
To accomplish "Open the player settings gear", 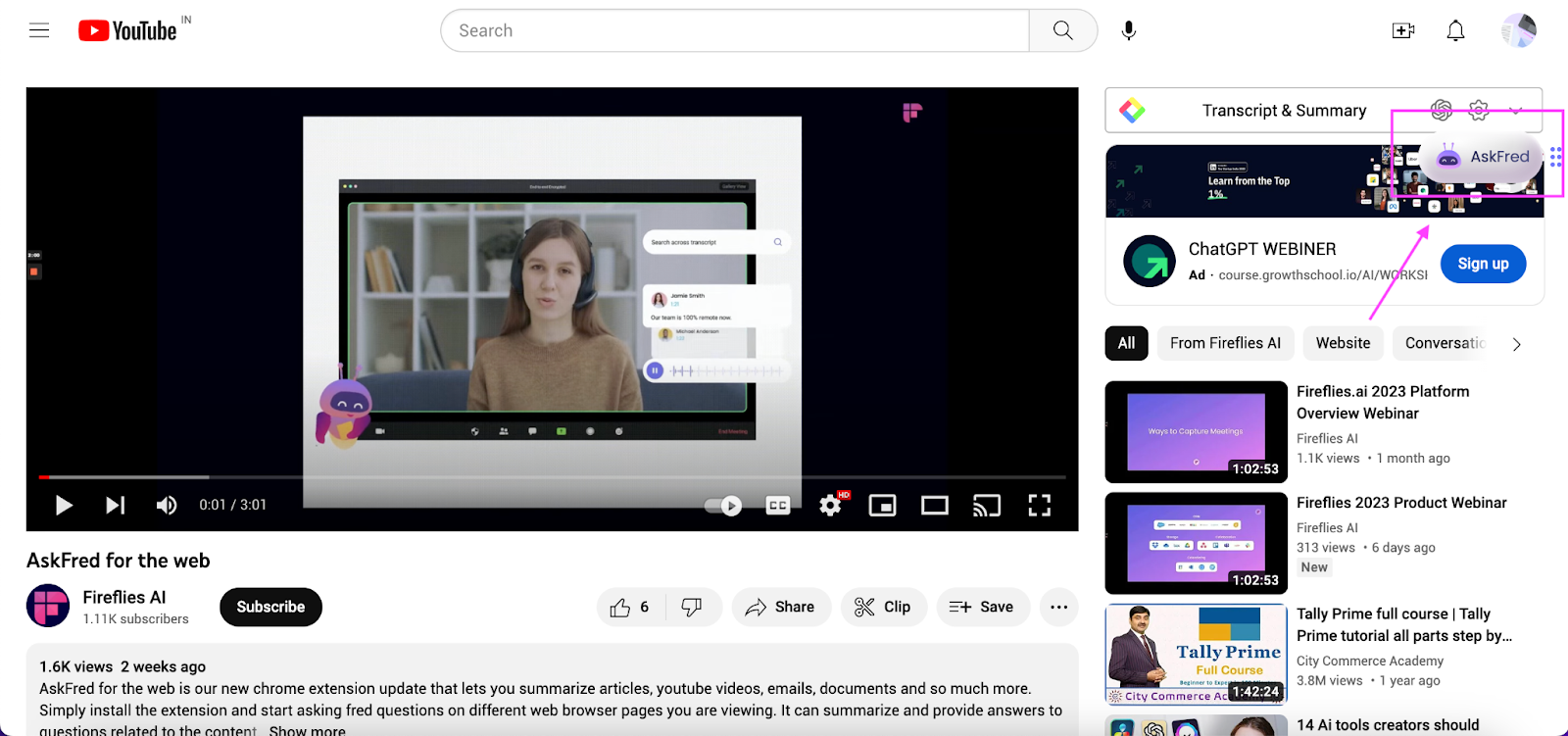I will pyautogui.click(x=831, y=505).
